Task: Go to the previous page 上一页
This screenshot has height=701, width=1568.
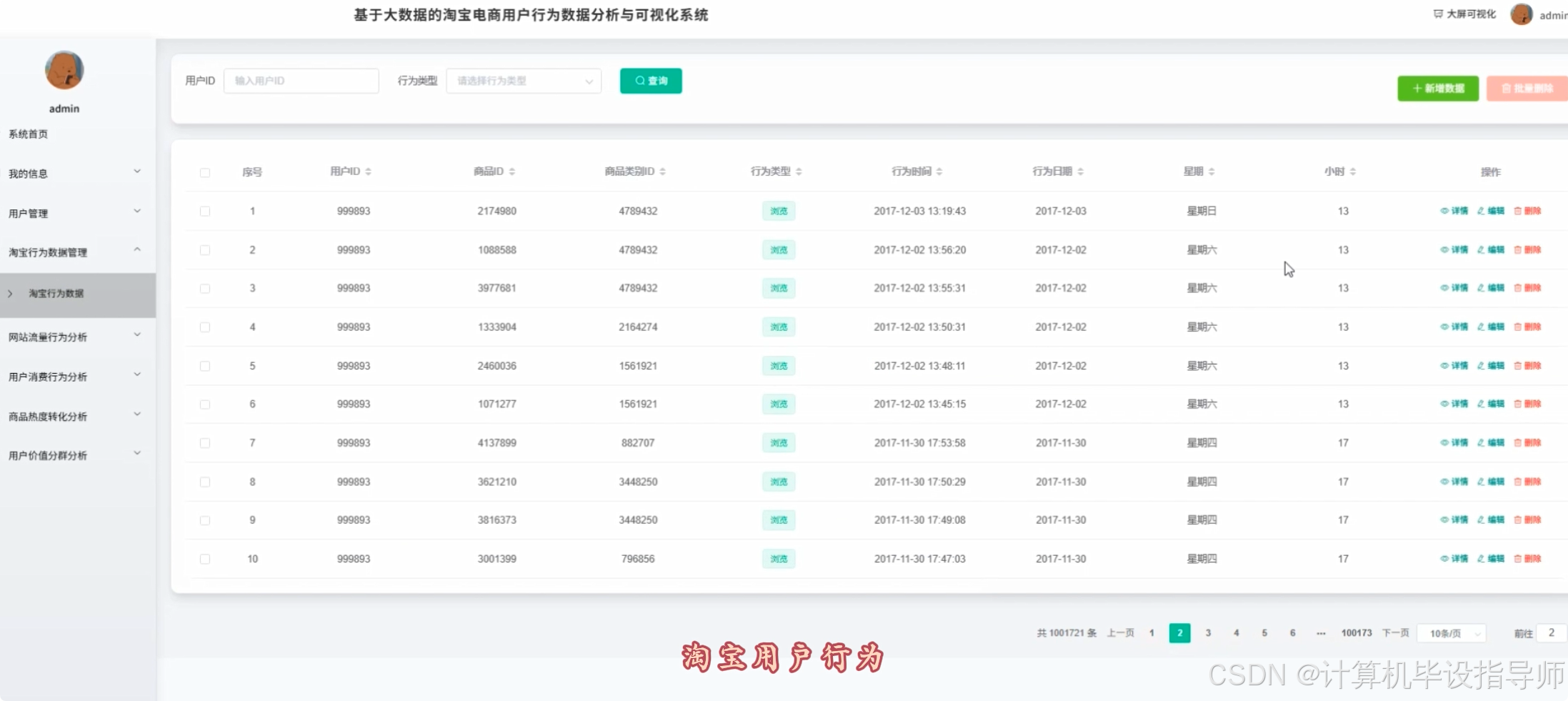Action: [1121, 633]
